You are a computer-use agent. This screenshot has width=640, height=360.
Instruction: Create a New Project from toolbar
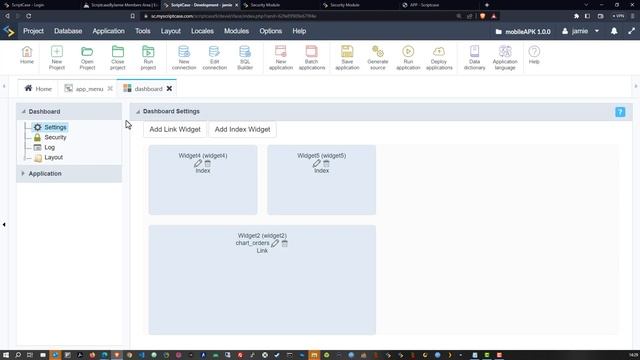coord(57,58)
